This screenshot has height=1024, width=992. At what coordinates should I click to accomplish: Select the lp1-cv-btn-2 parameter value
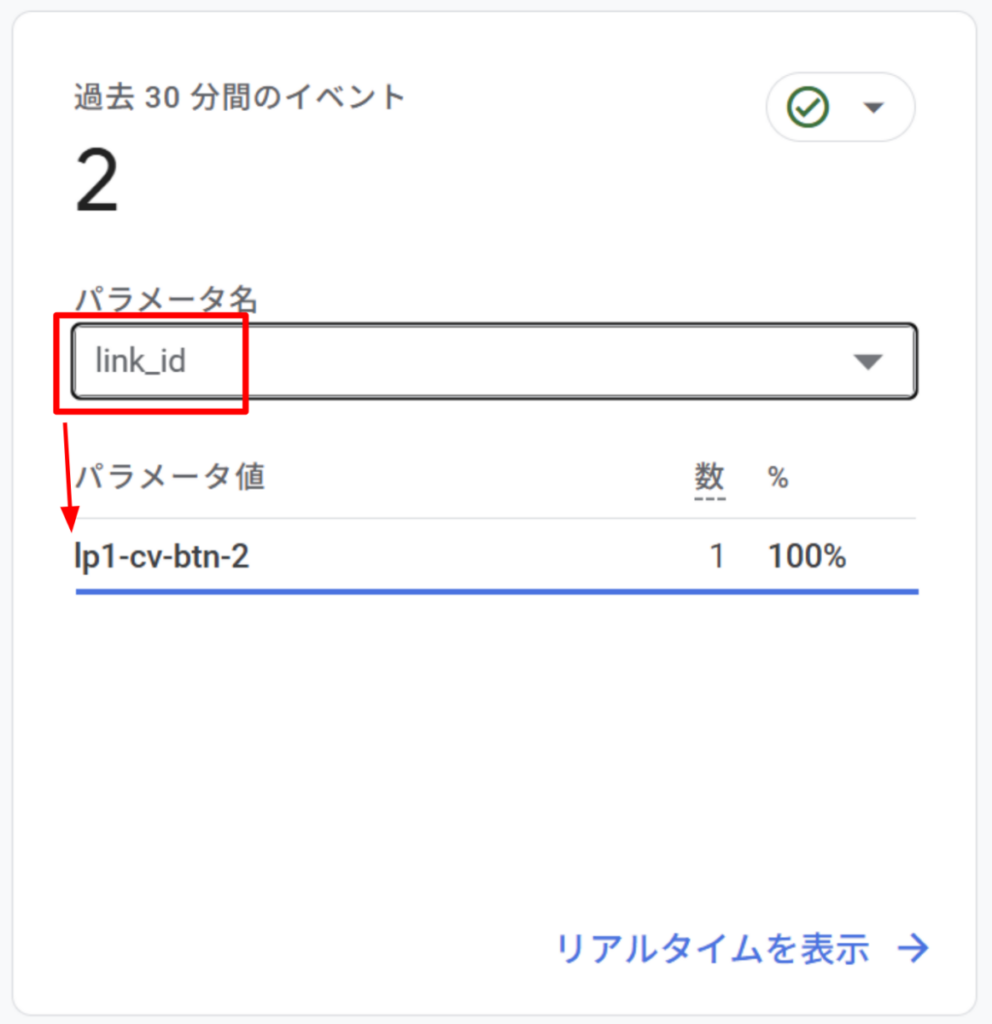(163, 556)
